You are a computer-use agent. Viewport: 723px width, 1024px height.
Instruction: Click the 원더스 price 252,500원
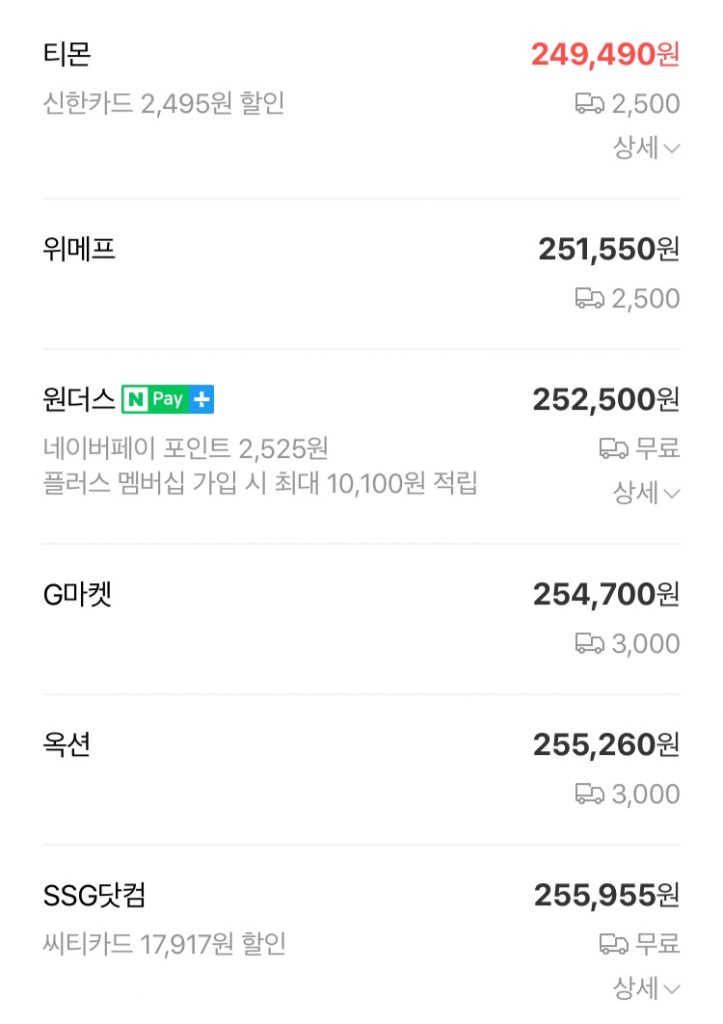click(x=605, y=400)
